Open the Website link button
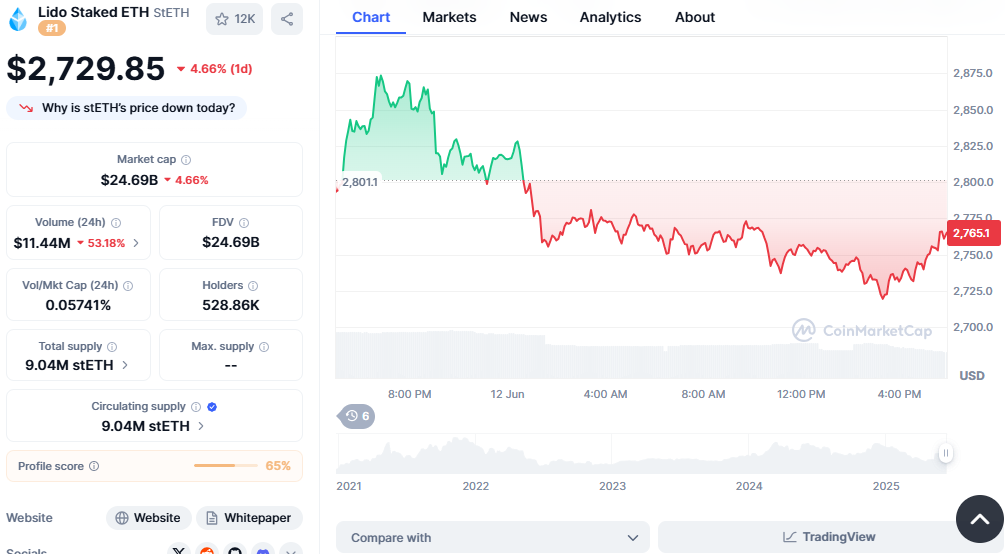Viewport: 1005px width, 554px height. pyautogui.click(x=148, y=517)
